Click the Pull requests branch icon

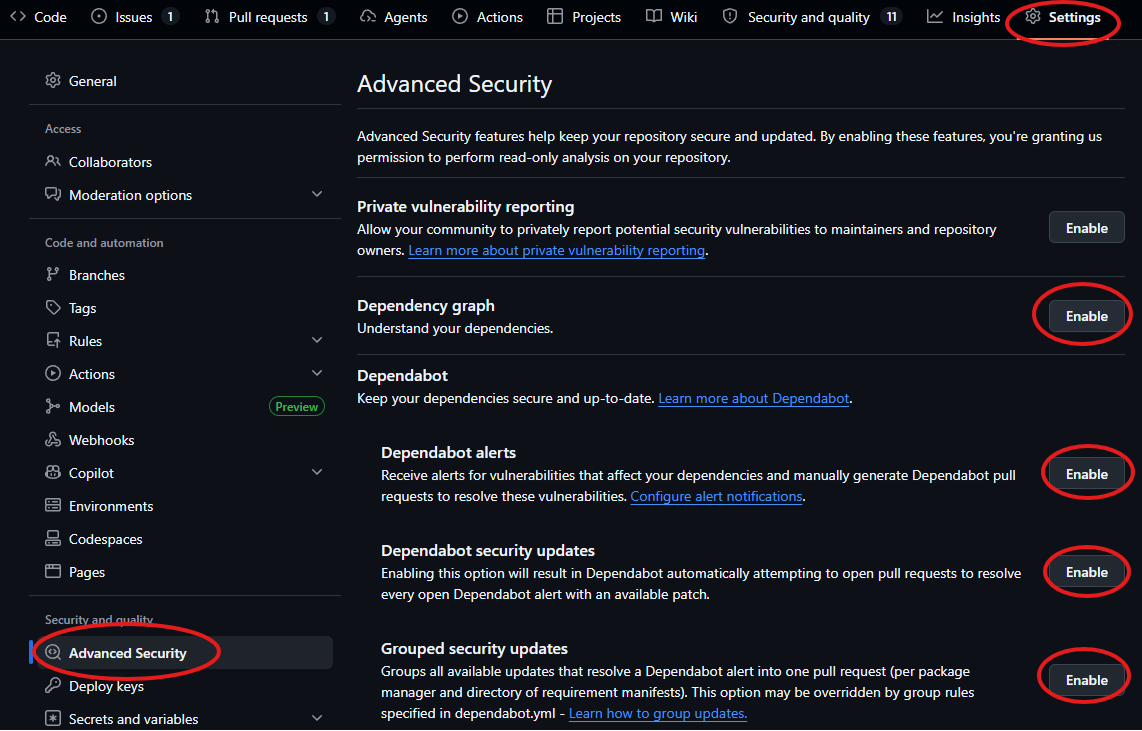tap(212, 16)
